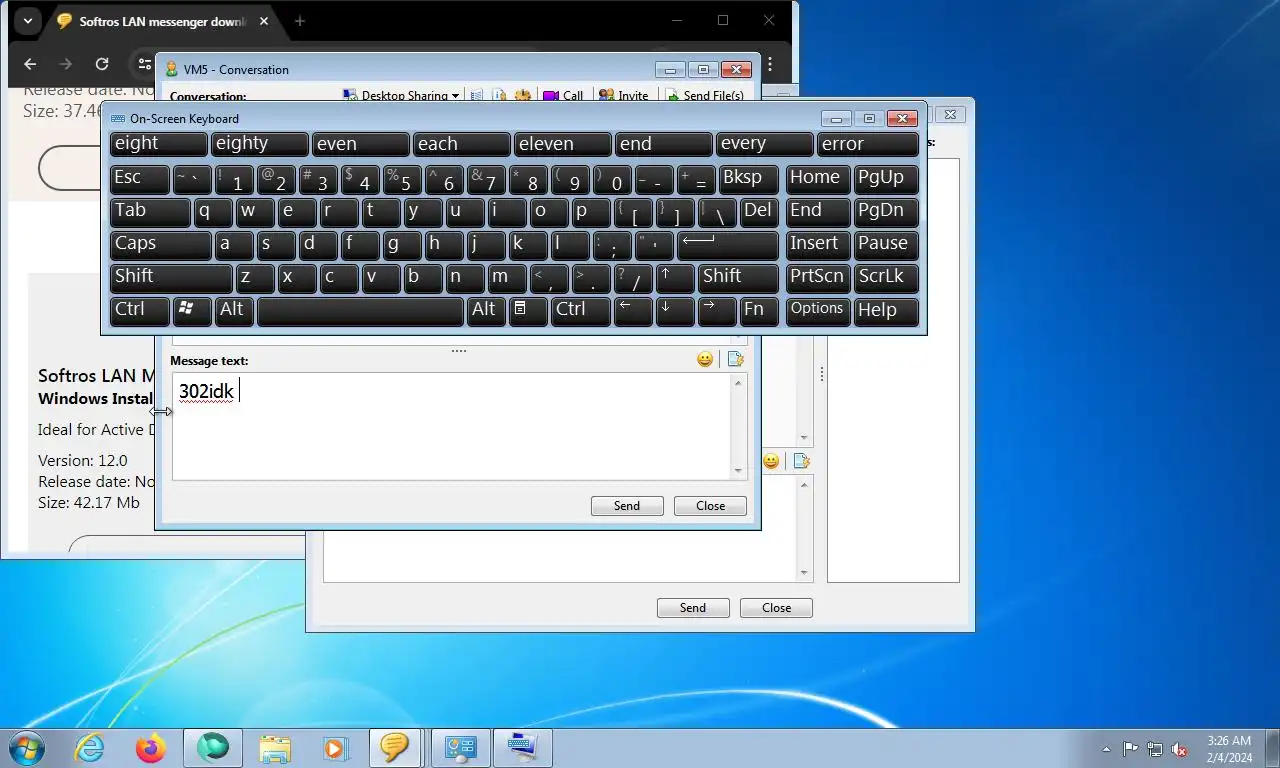Toggle the Shift key beside the up arrow
1280x768 pixels.
coord(738,277)
